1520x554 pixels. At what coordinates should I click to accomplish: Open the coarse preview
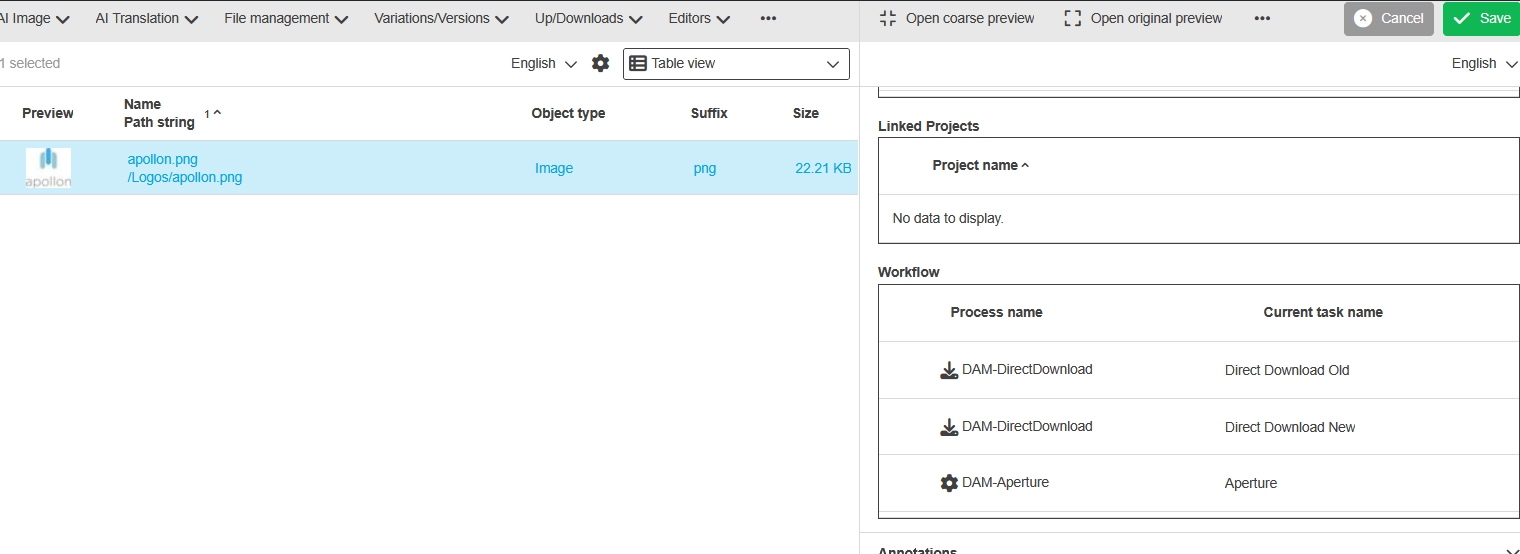pyautogui.click(x=957, y=18)
